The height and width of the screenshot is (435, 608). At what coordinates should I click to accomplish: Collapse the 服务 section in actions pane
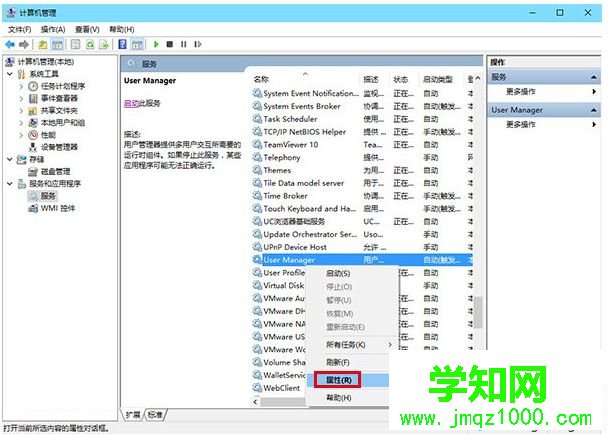click(593, 77)
